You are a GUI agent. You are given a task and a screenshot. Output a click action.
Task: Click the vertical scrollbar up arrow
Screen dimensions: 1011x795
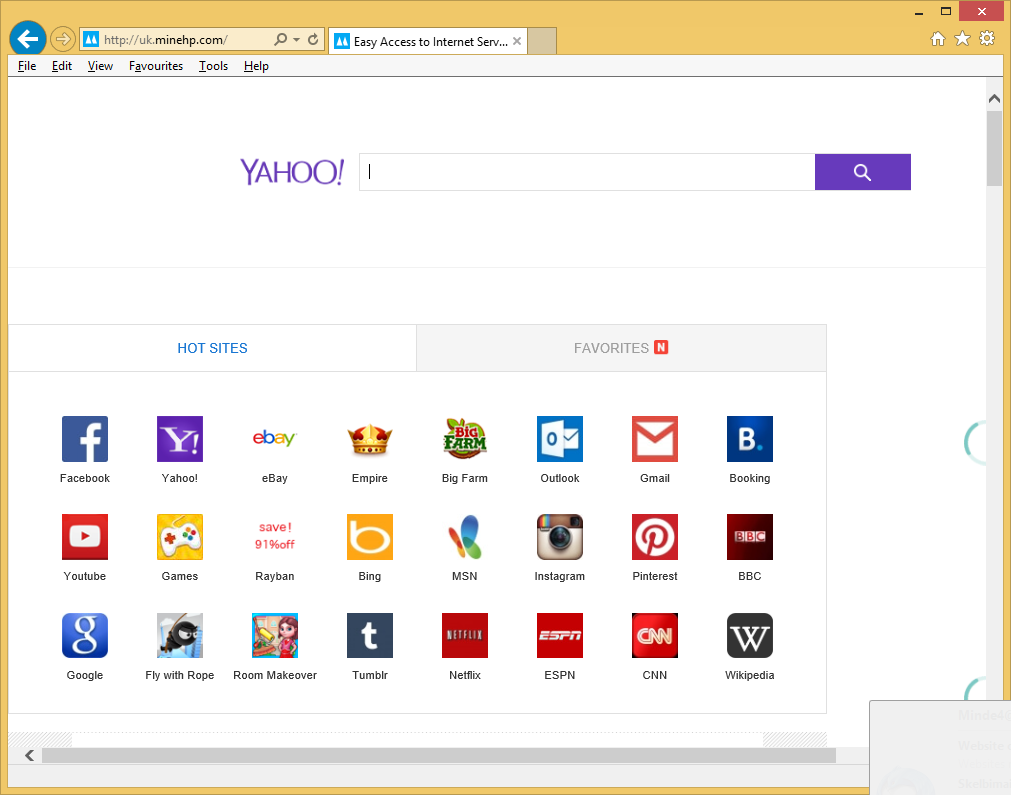click(x=994, y=98)
